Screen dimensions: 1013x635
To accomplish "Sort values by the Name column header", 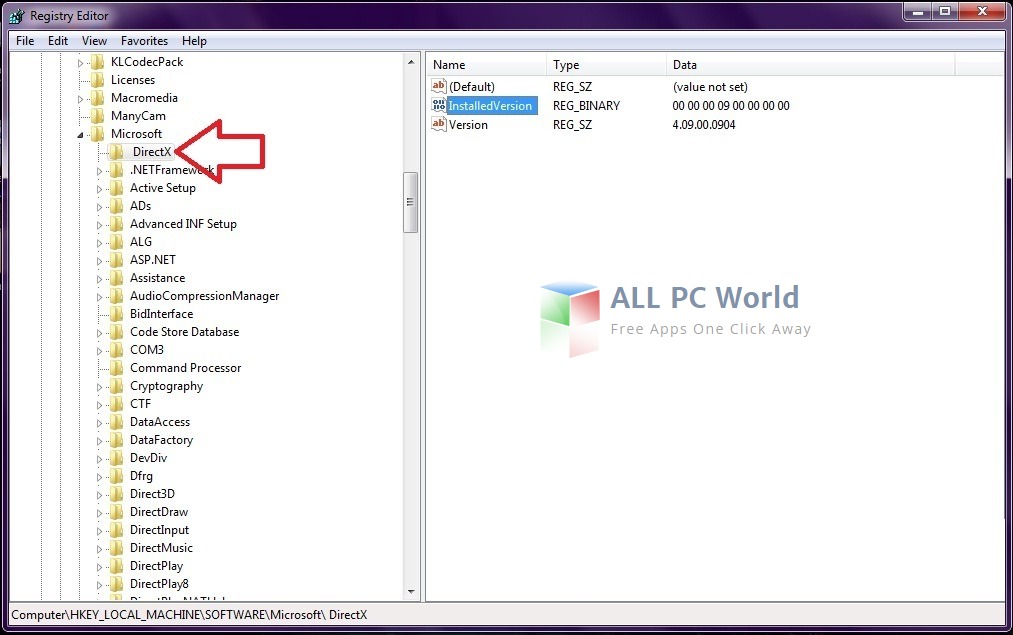I will 486,65.
